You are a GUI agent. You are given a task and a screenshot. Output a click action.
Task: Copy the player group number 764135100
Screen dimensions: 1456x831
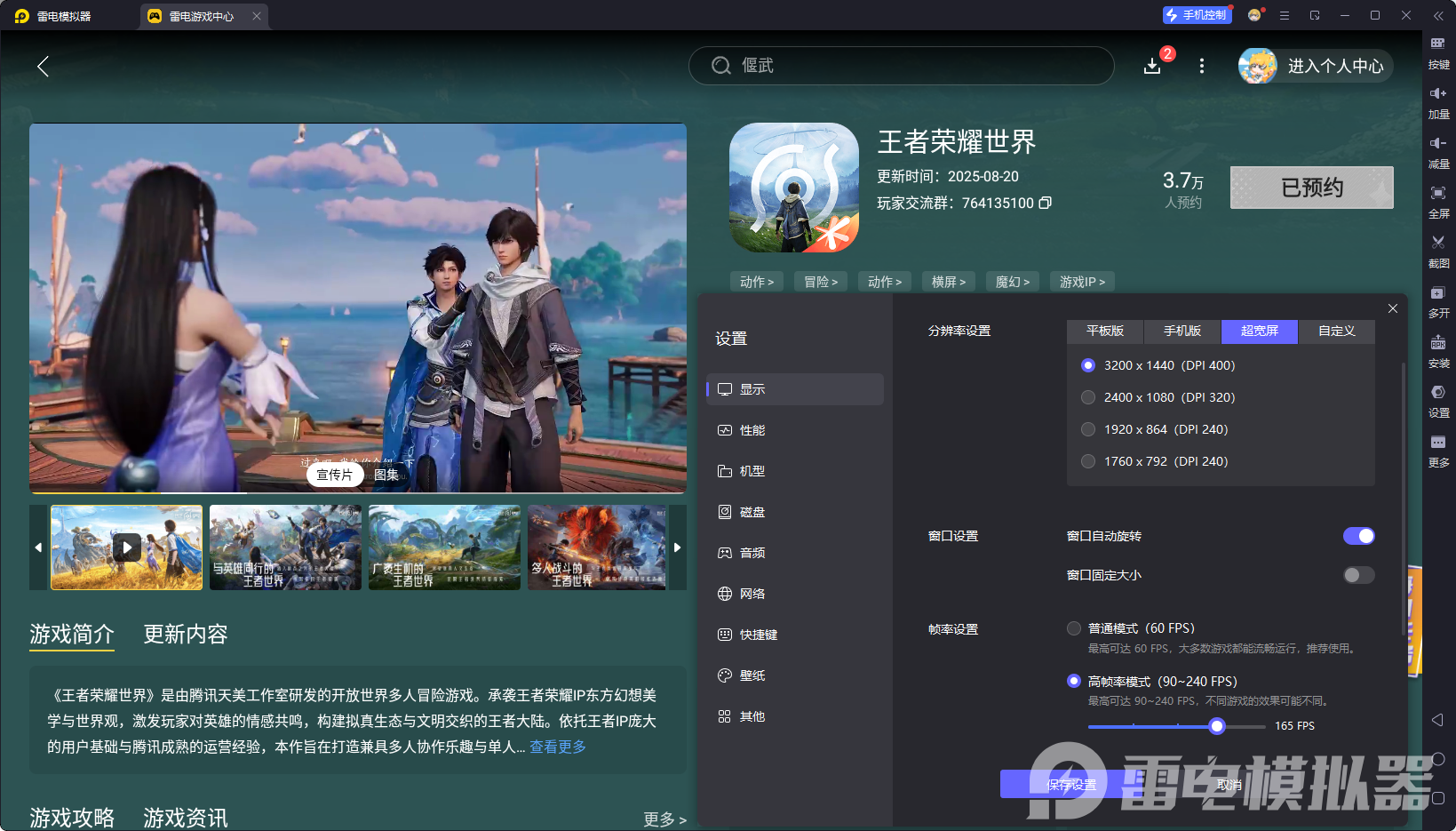1046,203
